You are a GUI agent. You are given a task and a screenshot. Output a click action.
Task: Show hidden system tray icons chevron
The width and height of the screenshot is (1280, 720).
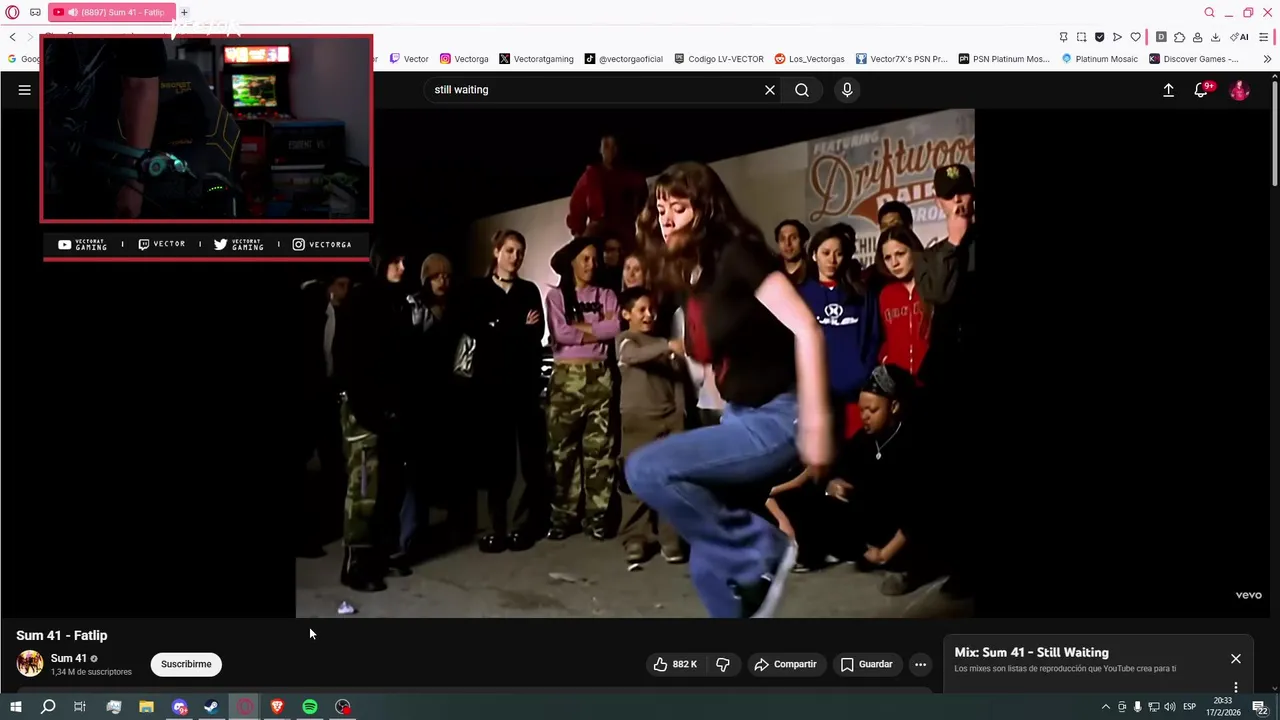click(1105, 707)
